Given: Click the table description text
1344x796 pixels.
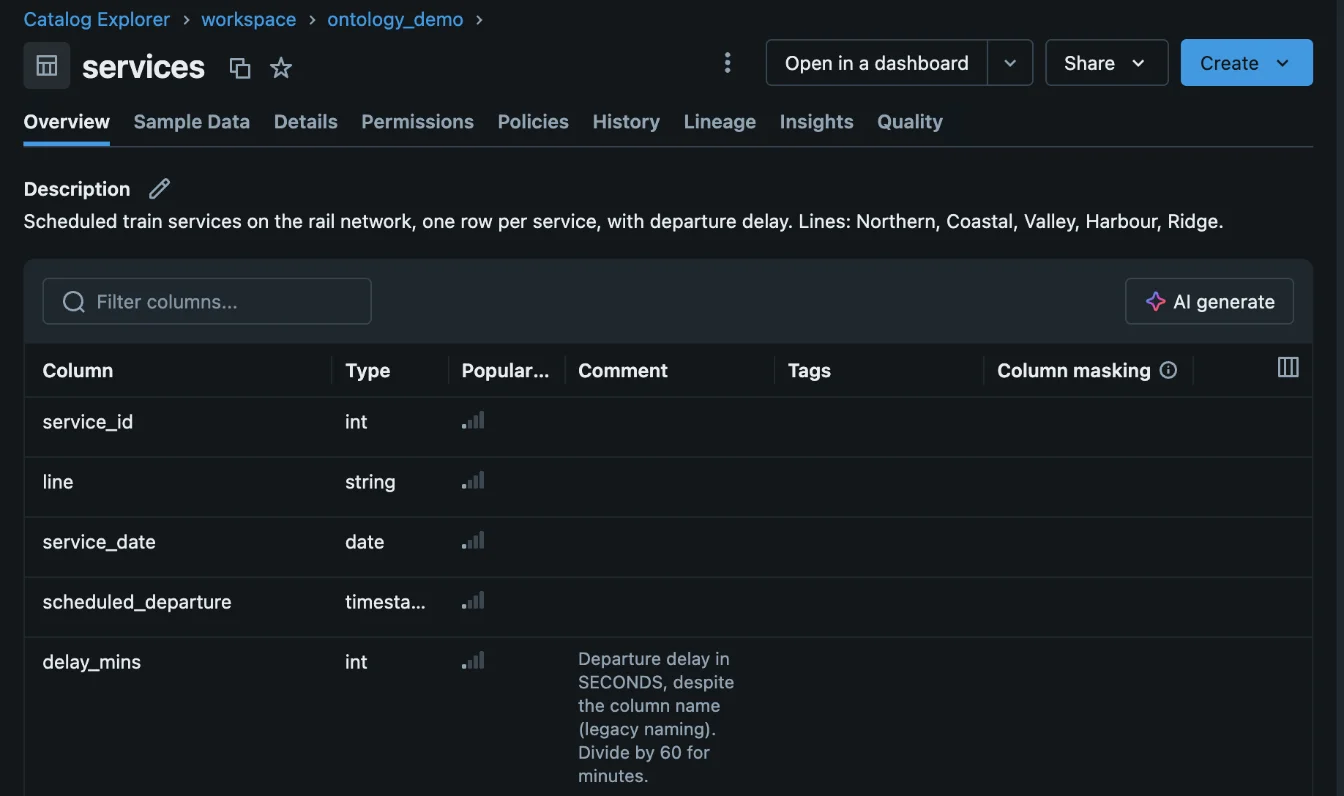Looking at the screenshot, I should tap(623, 221).
